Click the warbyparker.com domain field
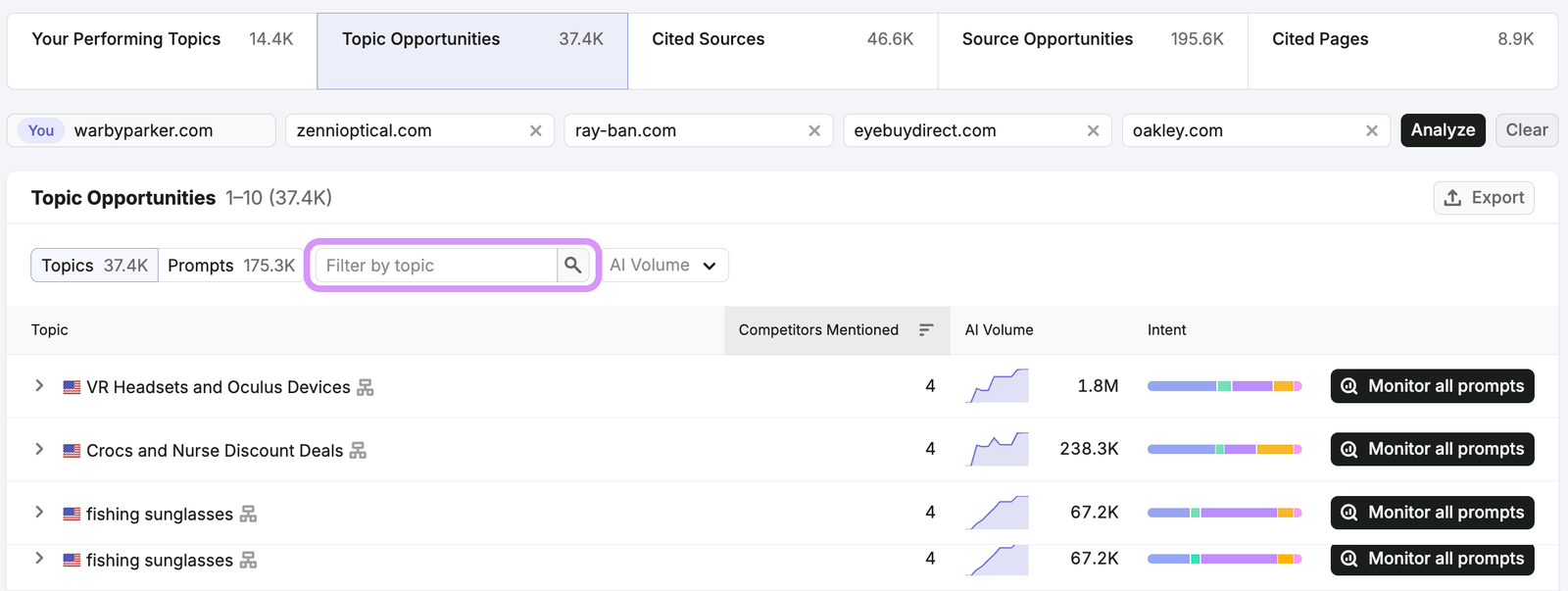 pos(141,130)
